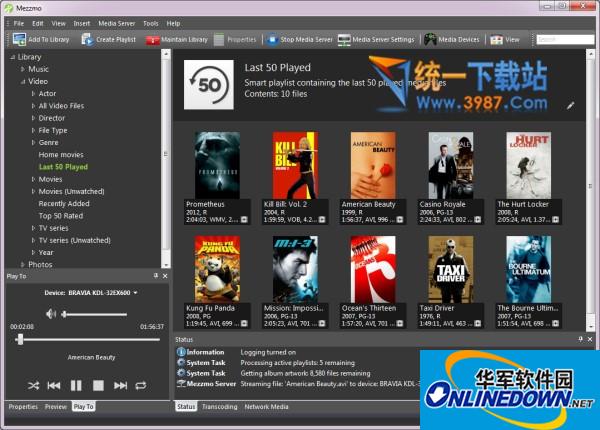
Task: Switch to the Transcoding tab
Action: pos(220,407)
